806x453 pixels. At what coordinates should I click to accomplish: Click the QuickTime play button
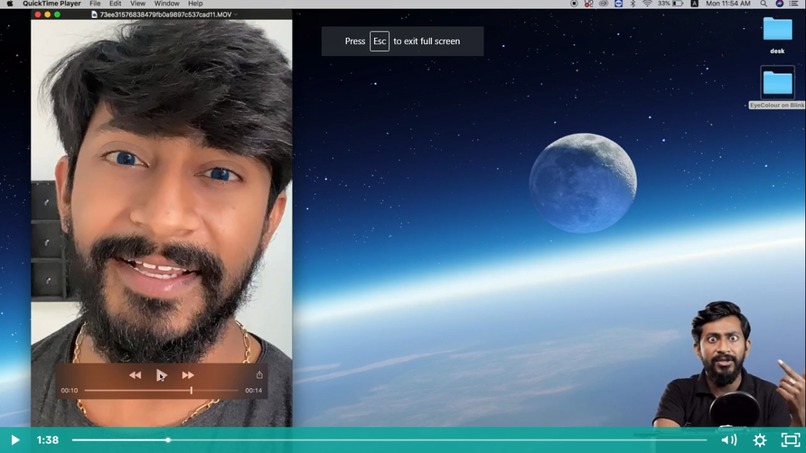pos(161,375)
